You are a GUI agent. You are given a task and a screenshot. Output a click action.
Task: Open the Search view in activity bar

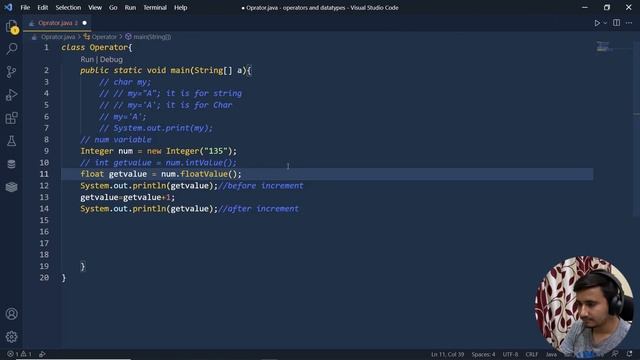[11, 49]
